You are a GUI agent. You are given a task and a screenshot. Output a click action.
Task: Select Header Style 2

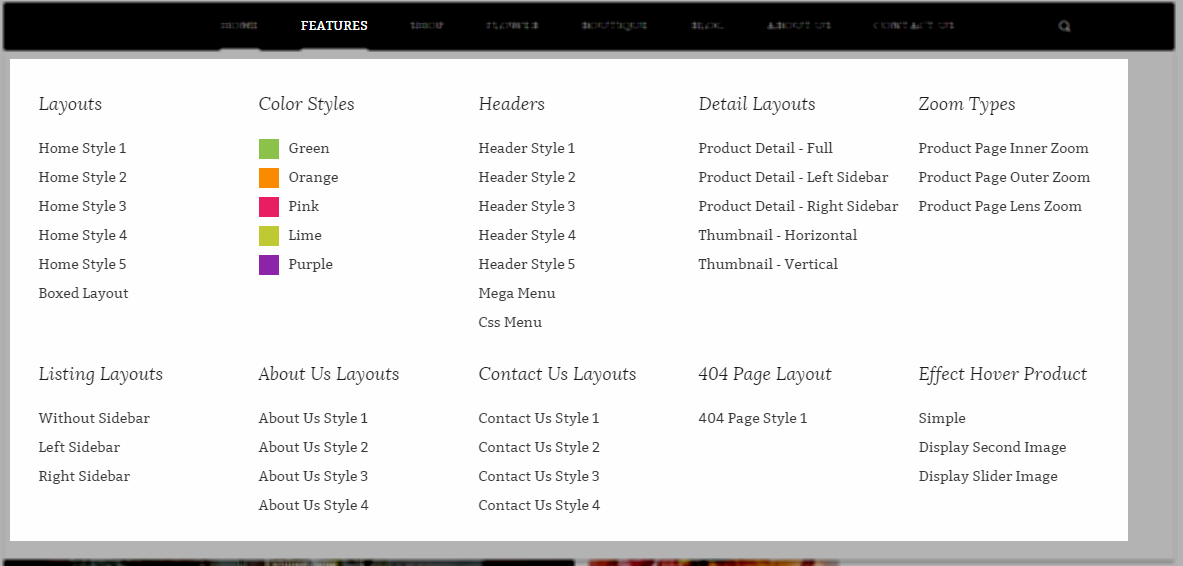[x=527, y=177]
